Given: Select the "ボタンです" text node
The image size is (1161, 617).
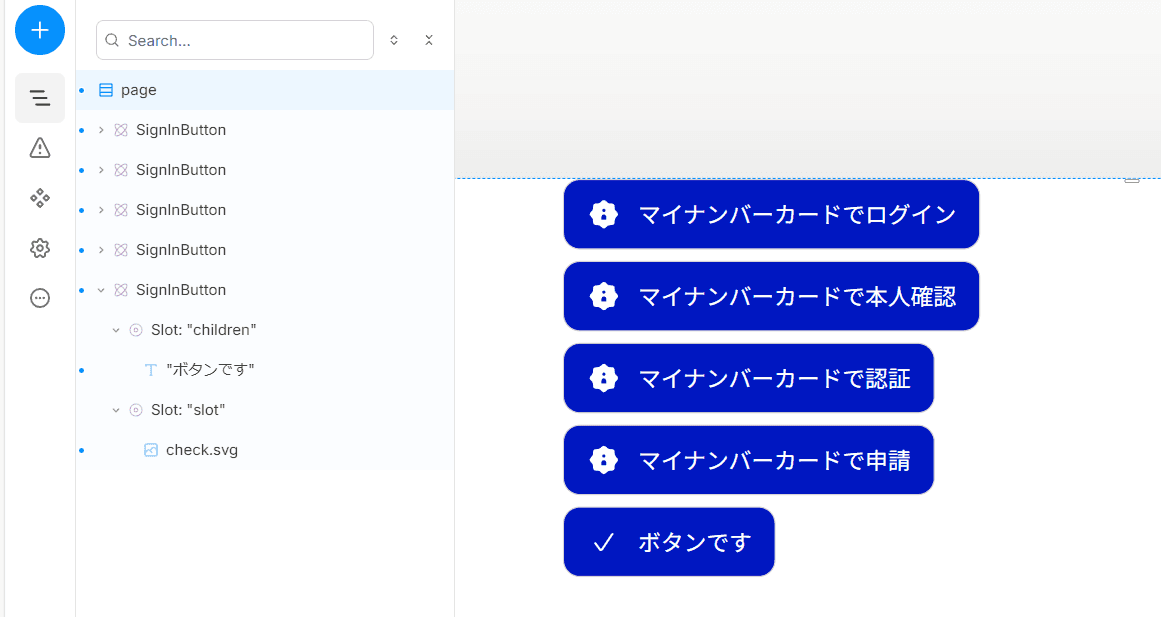Looking at the screenshot, I should pos(265,370).
